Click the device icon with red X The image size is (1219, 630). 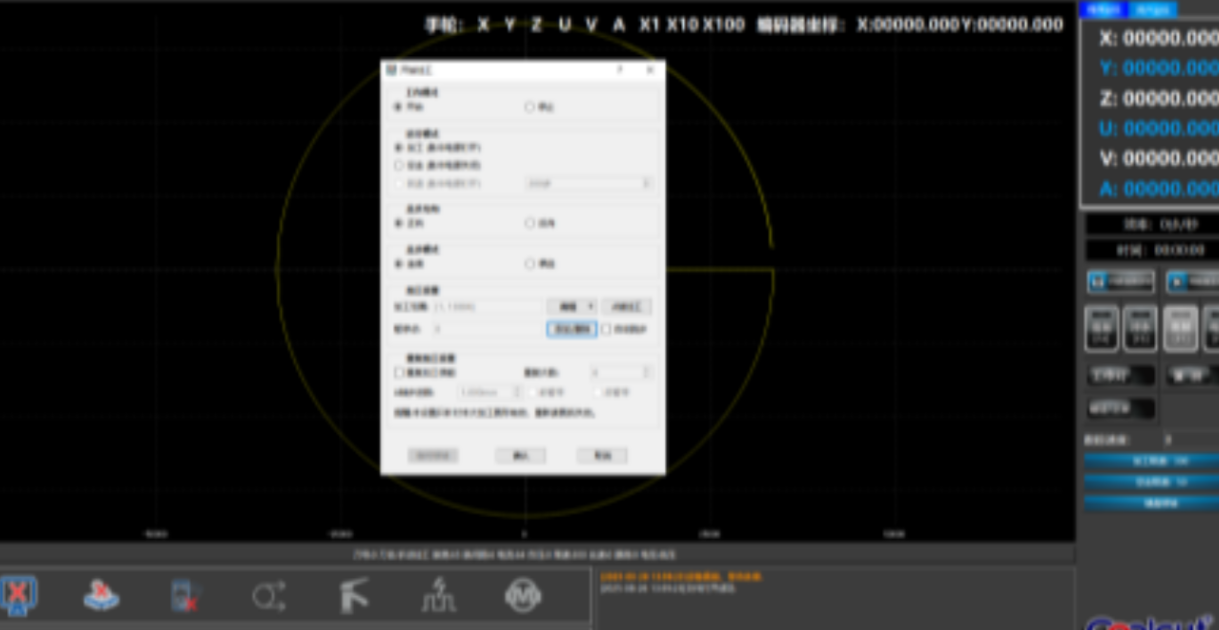click(x=185, y=595)
